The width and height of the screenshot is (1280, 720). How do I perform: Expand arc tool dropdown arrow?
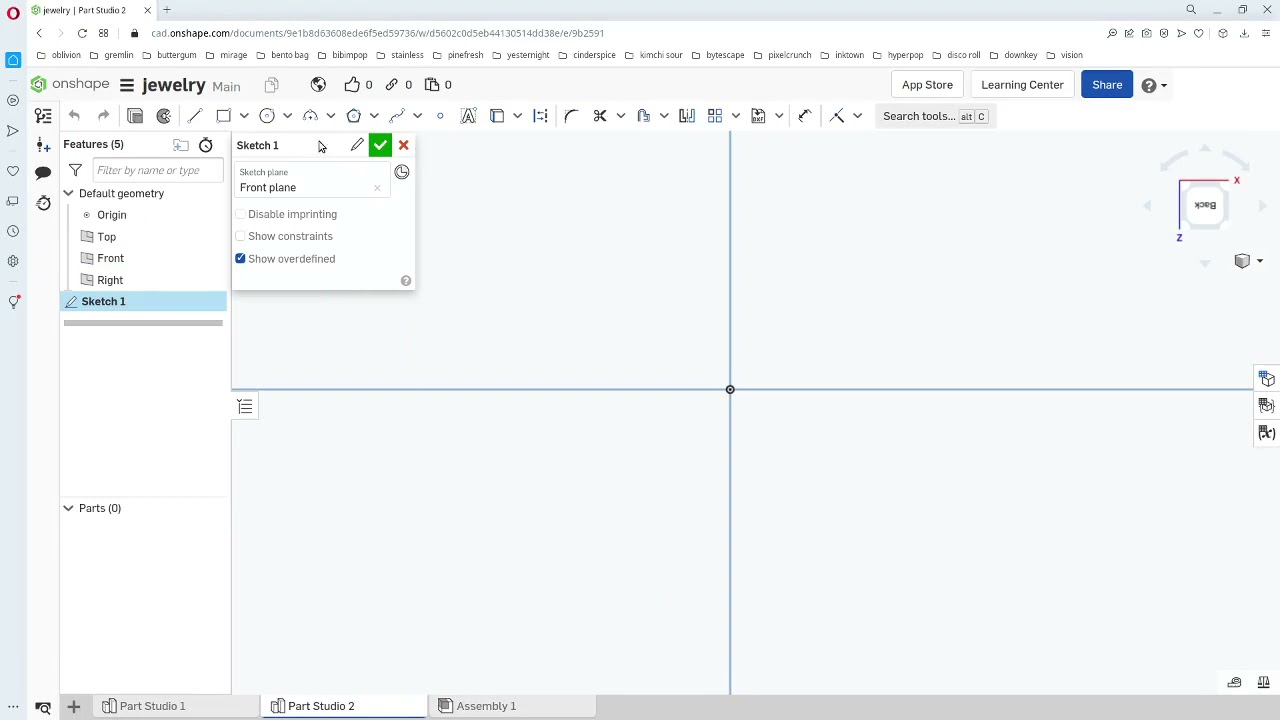pyautogui.click(x=331, y=116)
